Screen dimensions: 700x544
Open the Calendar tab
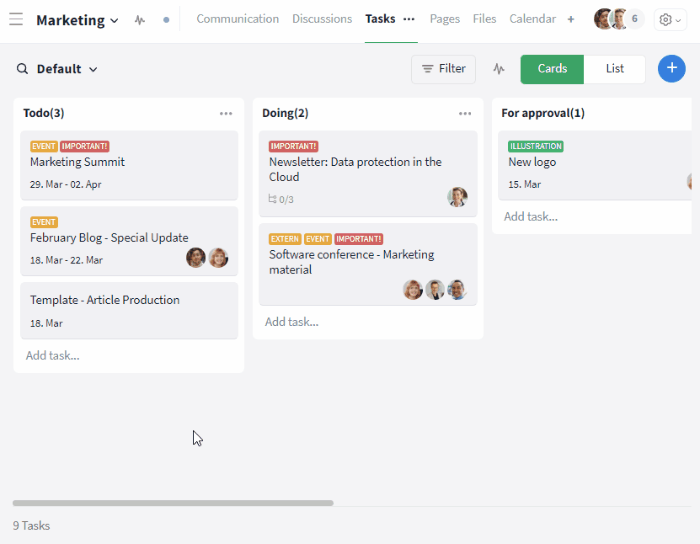532,19
